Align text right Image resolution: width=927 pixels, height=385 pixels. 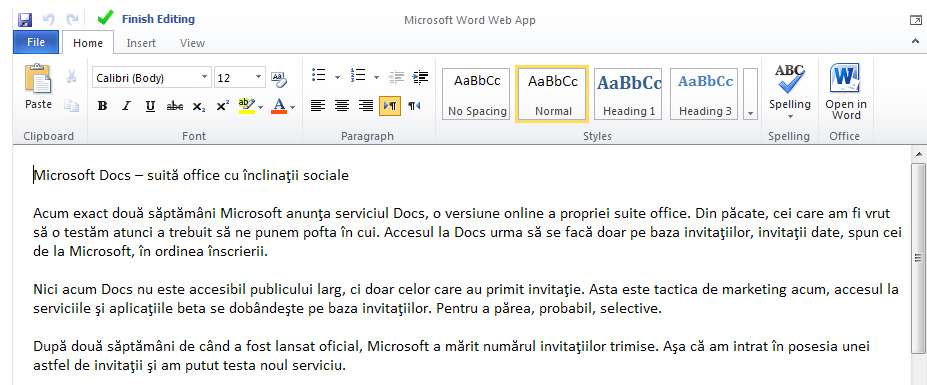pos(366,106)
